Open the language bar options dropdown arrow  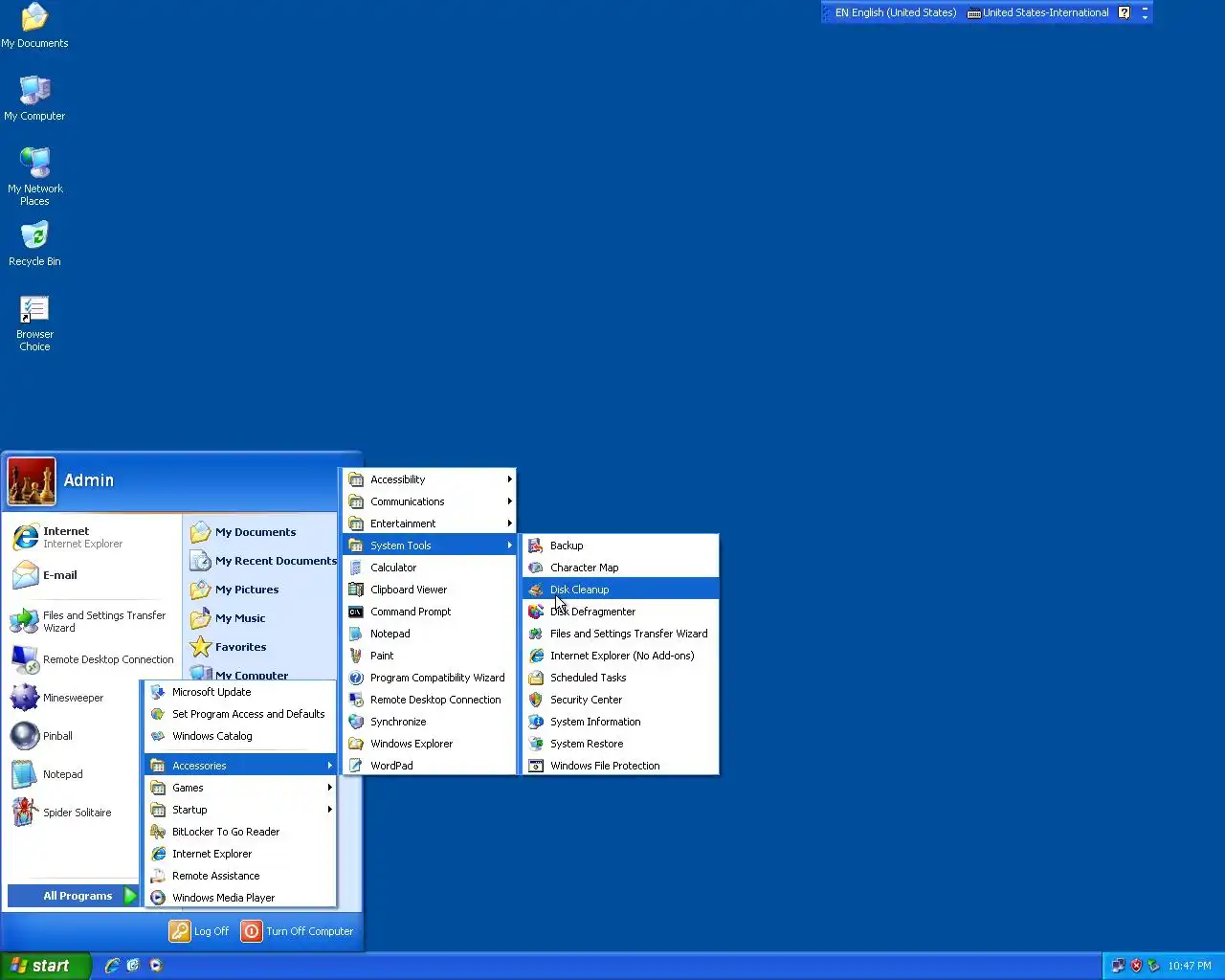pos(1145,17)
